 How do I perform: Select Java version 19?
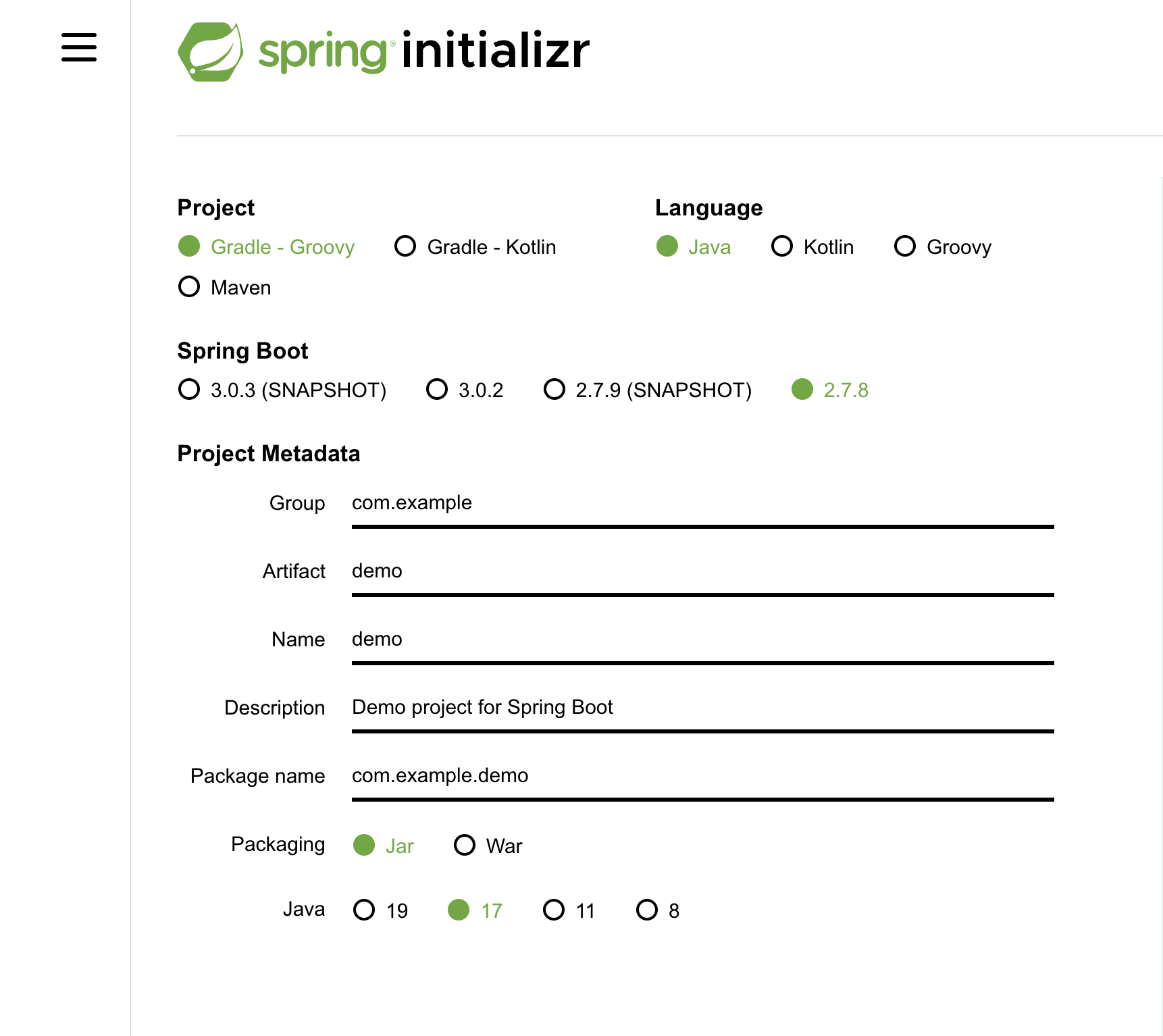tap(381, 910)
